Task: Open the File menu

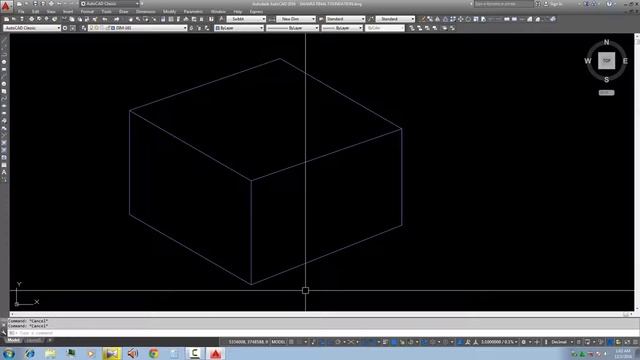Action: coord(21,12)
